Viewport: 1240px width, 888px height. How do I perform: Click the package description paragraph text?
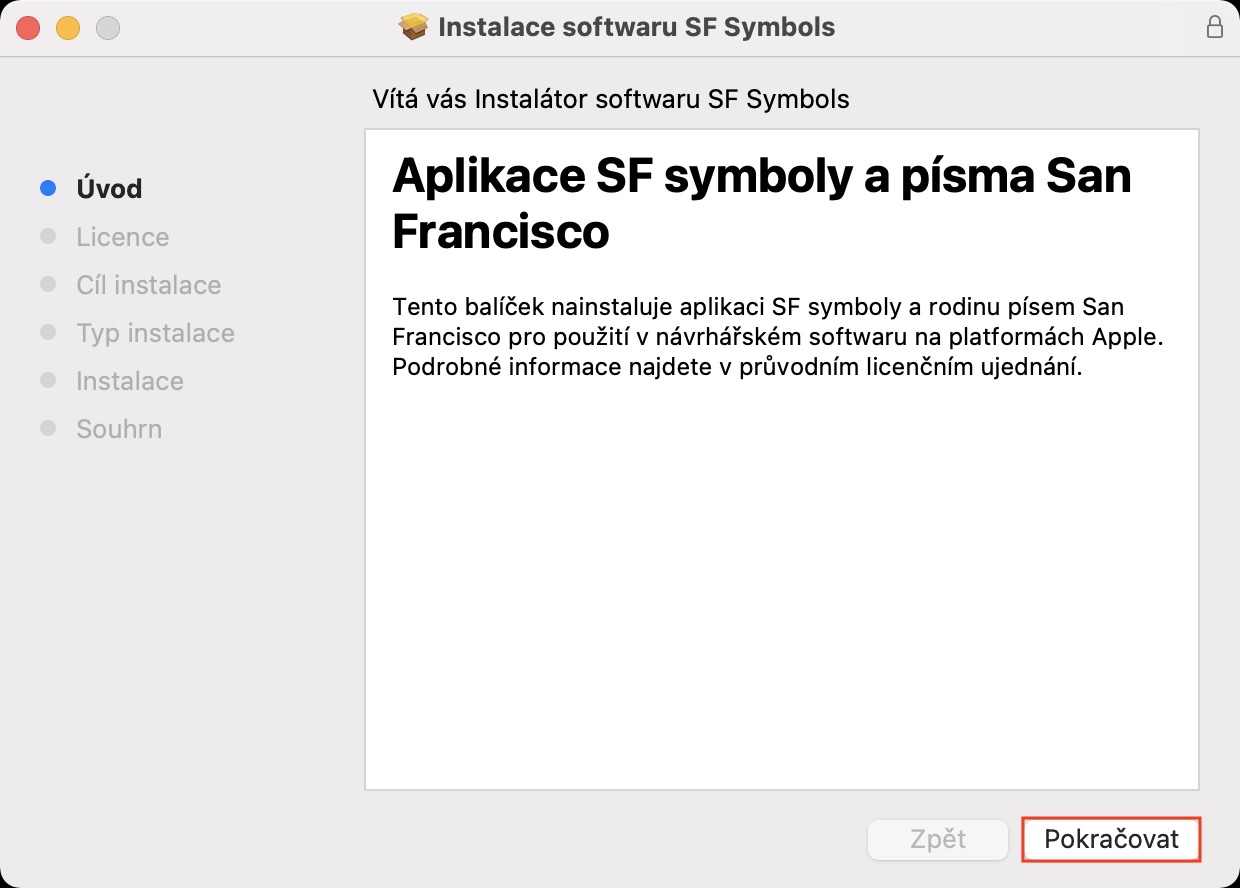click(778, 336)
